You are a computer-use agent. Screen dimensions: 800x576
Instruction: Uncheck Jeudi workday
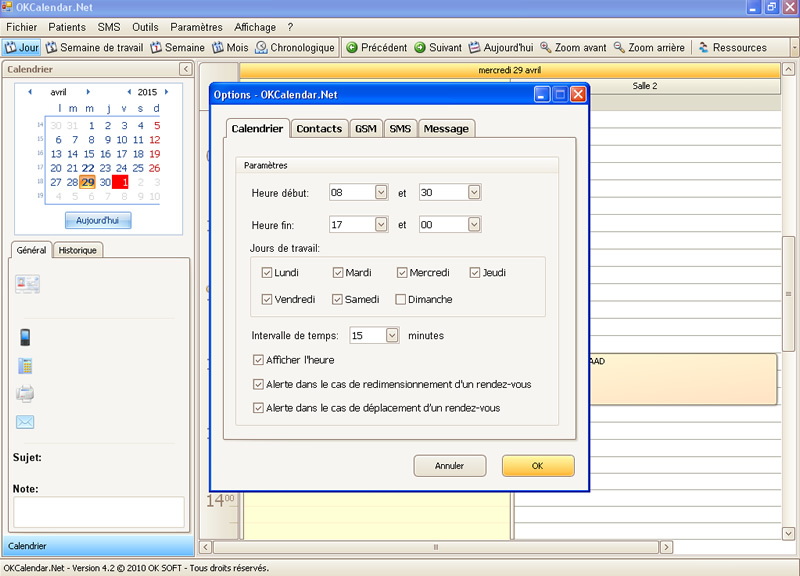(475, 272)
